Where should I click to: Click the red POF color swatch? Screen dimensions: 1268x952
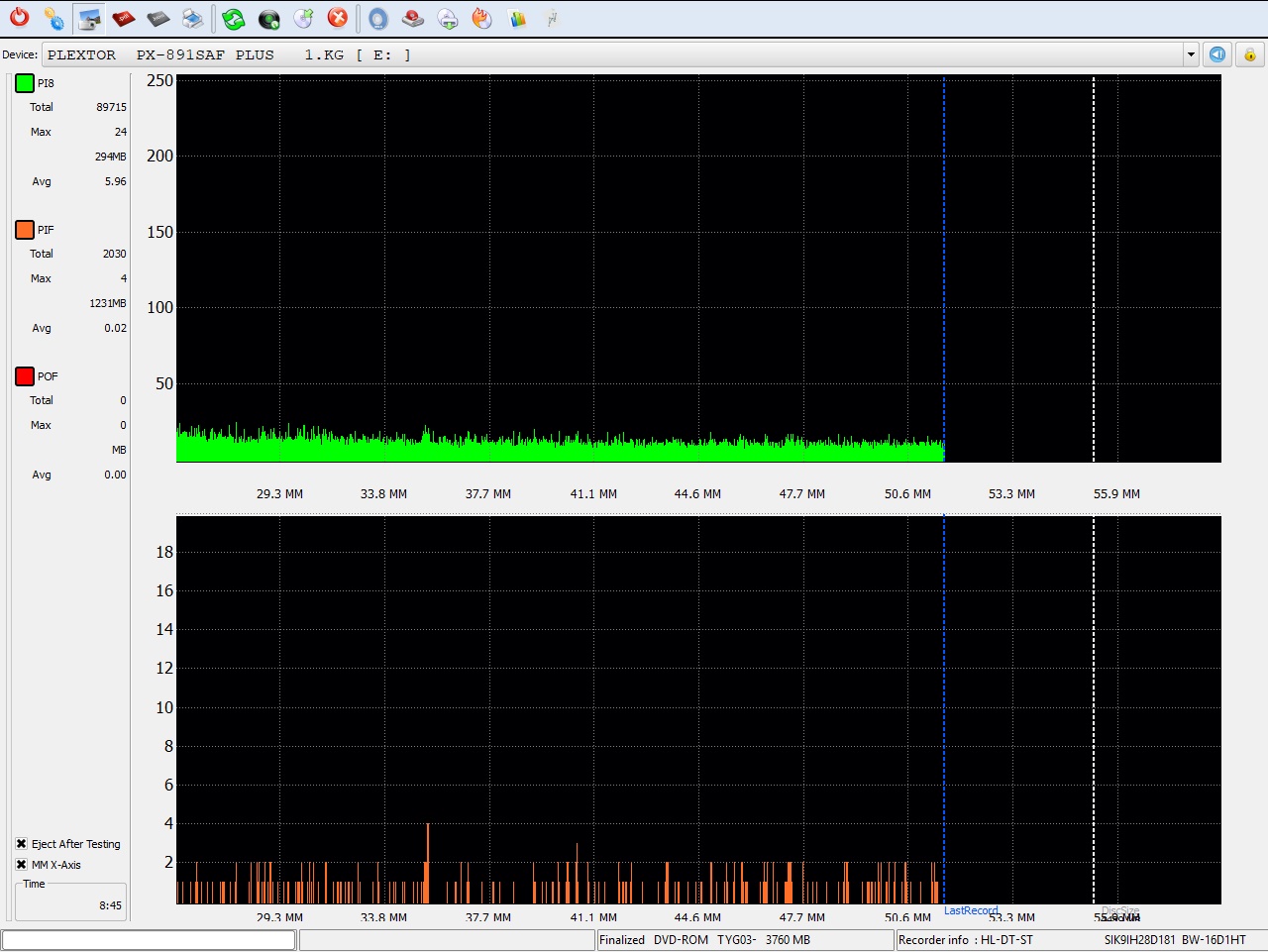tap(25, 376)
